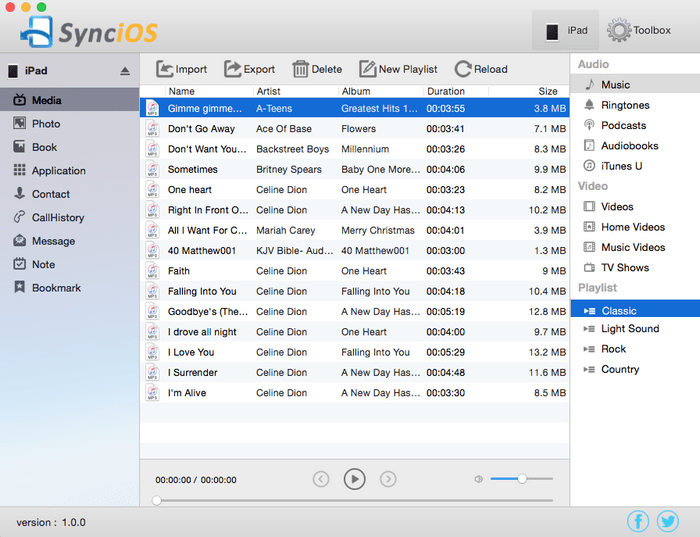The height and width of the screenshot is (537, 700).
Task: Create a New Playlist
Action: (398, 69)
